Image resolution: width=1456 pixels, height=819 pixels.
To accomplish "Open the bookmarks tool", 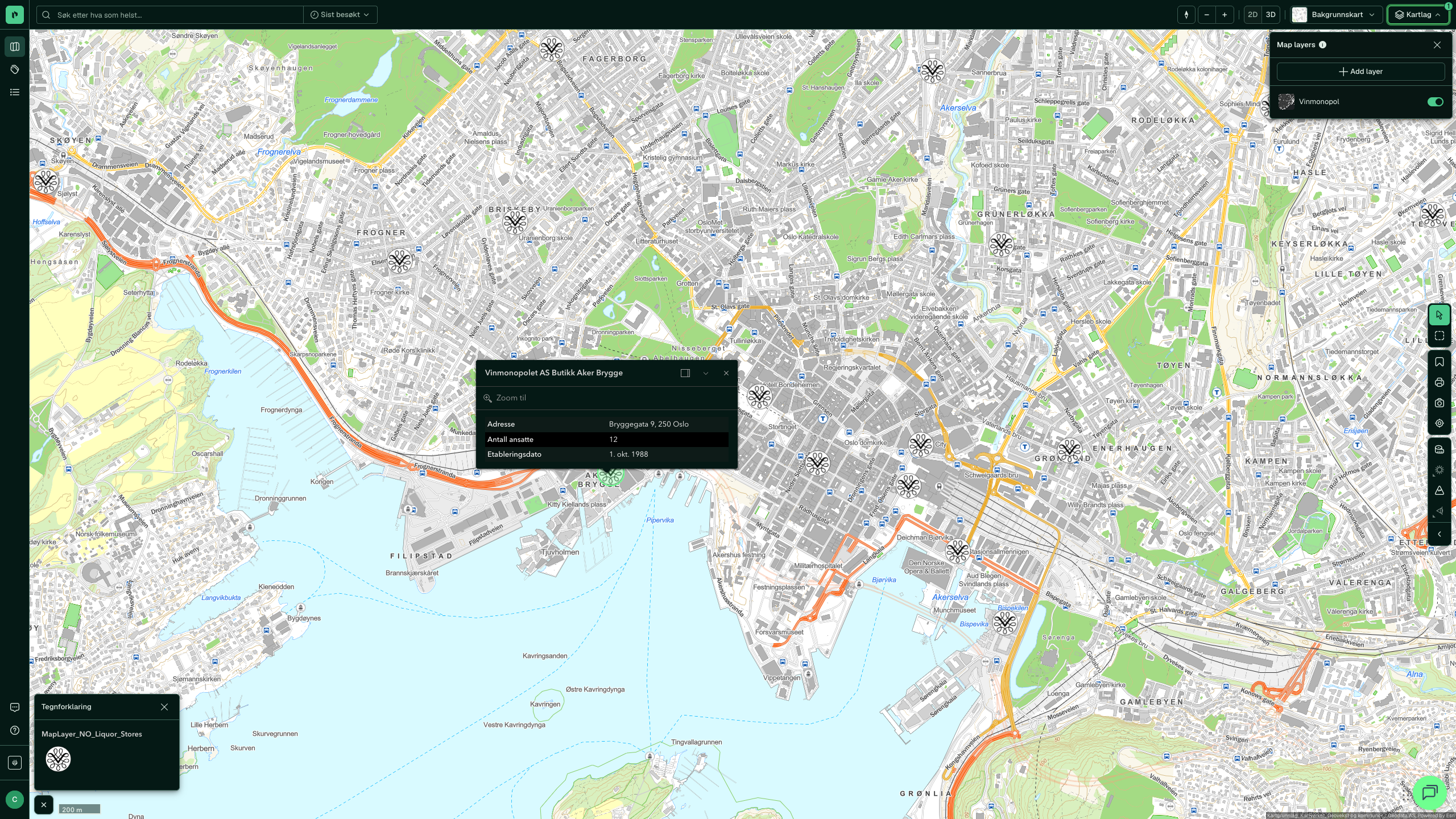I will pyautogui.click(x=1440, y=362).
